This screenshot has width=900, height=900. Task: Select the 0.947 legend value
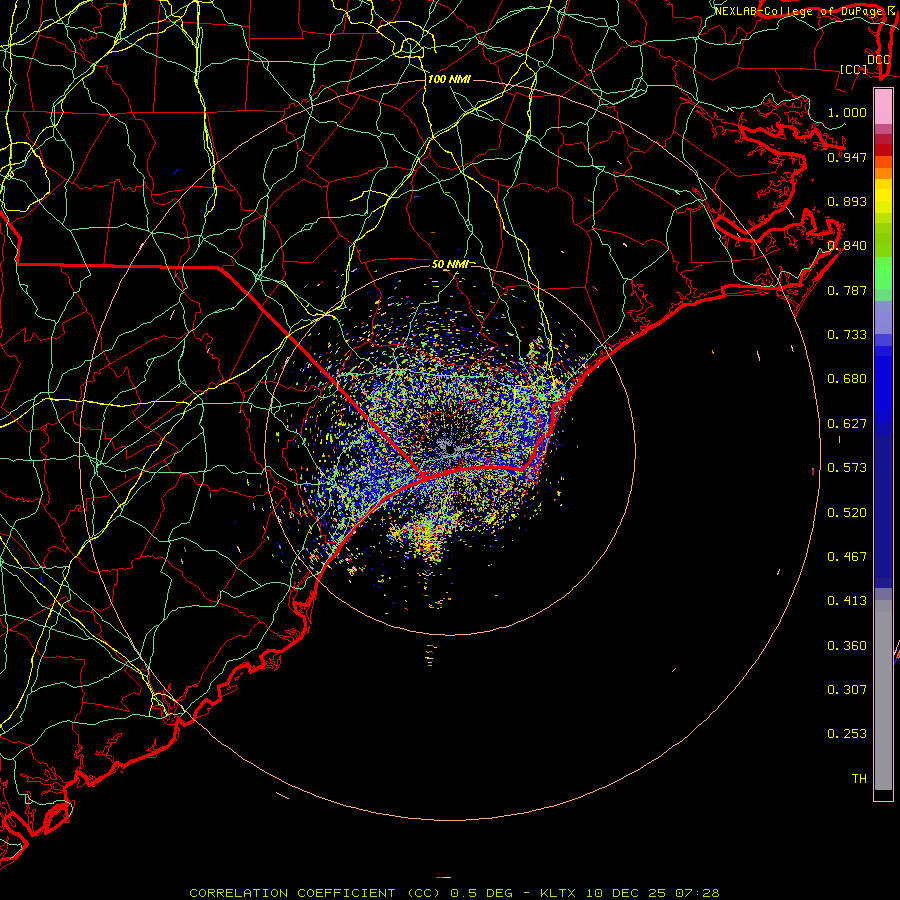point(847,157)
